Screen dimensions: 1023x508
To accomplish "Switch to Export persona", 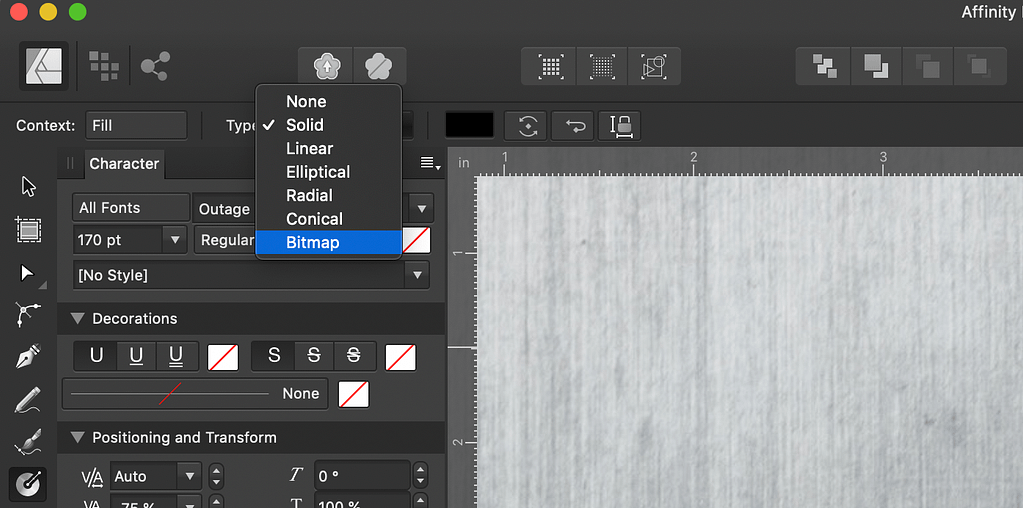I will coord(155,66).
